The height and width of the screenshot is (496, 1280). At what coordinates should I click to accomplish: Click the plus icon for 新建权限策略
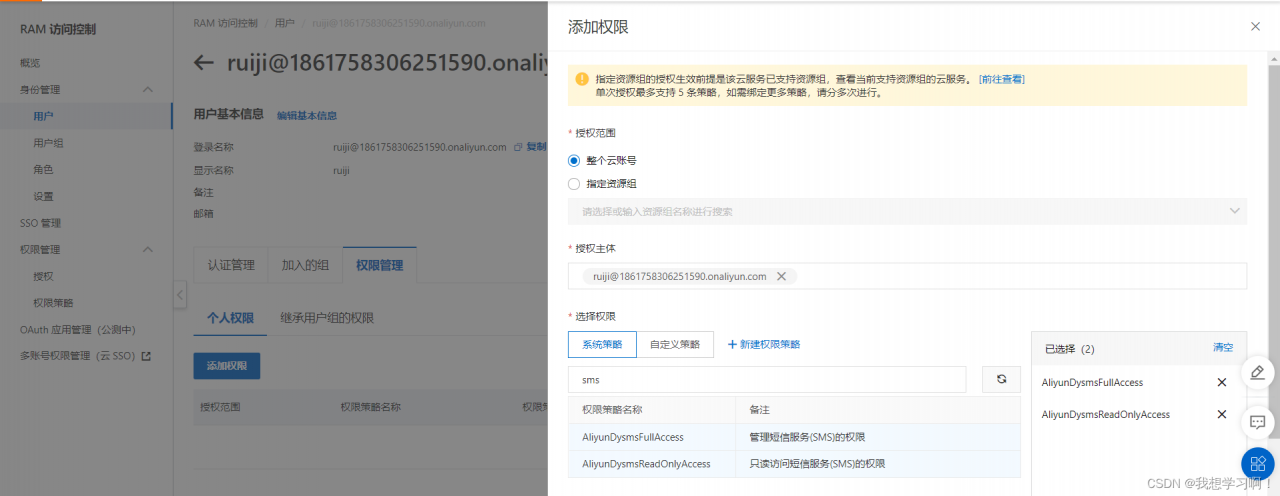pos(732,344)
